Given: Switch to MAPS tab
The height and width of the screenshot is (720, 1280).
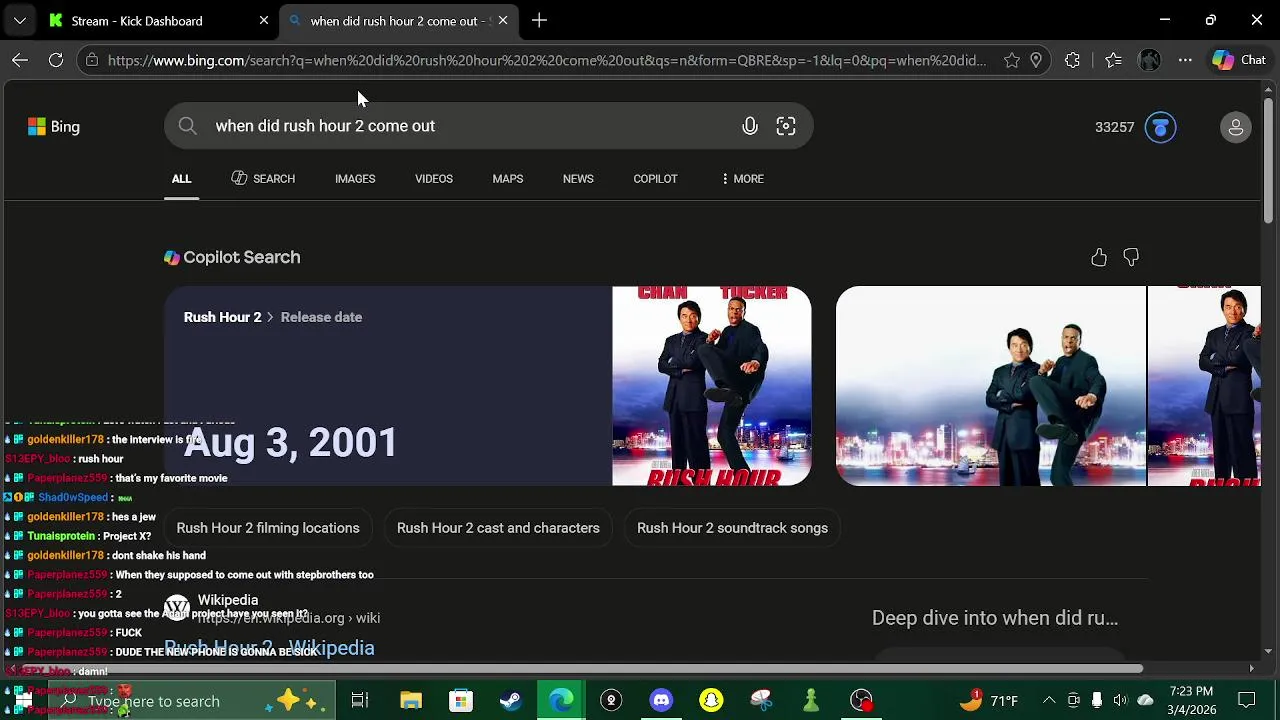Looking at the screenshot, I should pos(508,179).
